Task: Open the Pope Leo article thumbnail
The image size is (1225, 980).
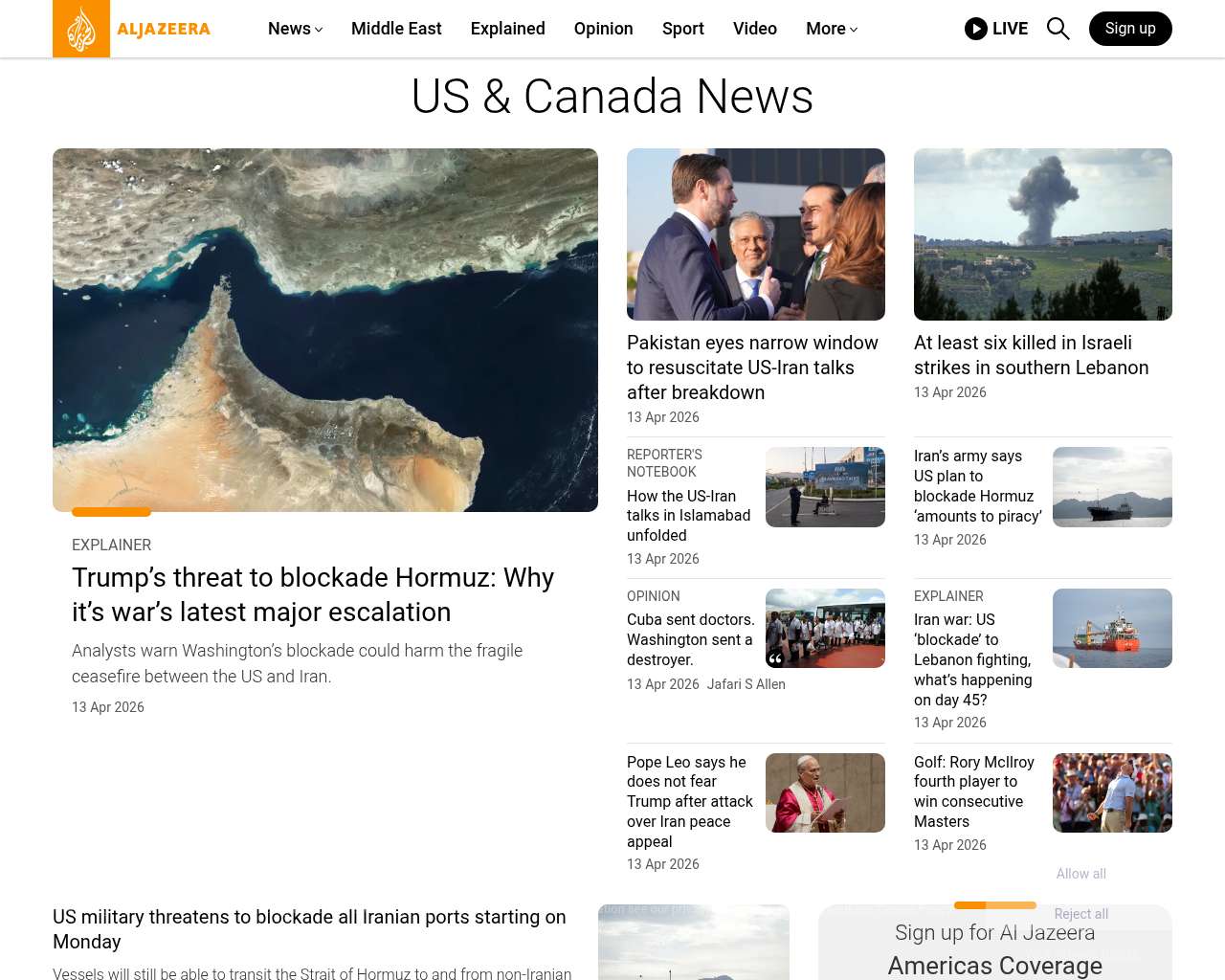Action: pos(825,792)
